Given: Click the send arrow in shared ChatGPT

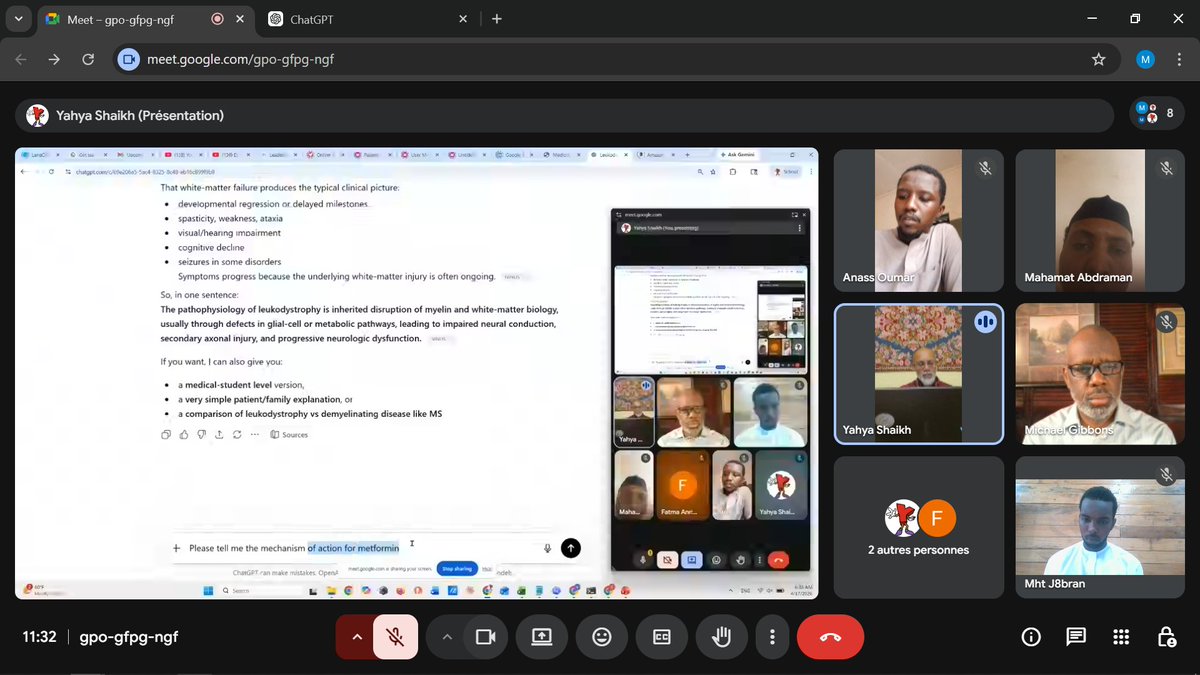Looking at the screenshot, I should click(570, 547).
